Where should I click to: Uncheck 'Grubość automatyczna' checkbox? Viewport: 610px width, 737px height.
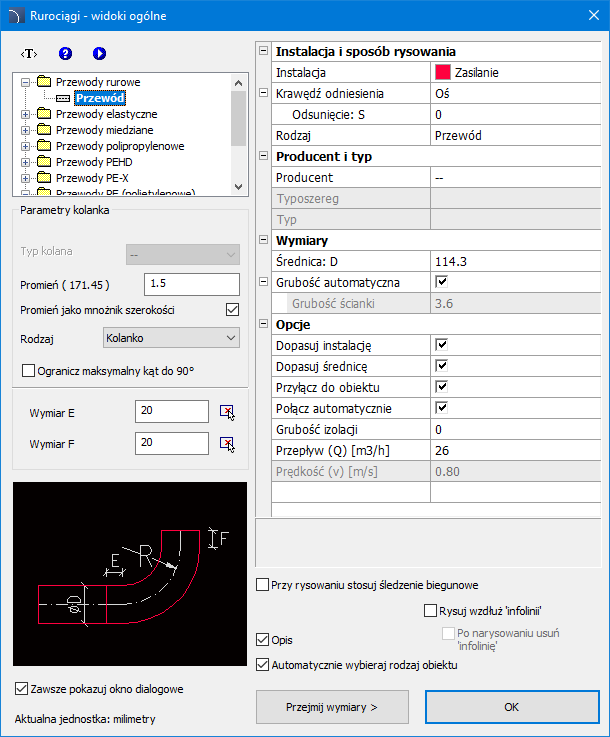click(x=441, y=283)
